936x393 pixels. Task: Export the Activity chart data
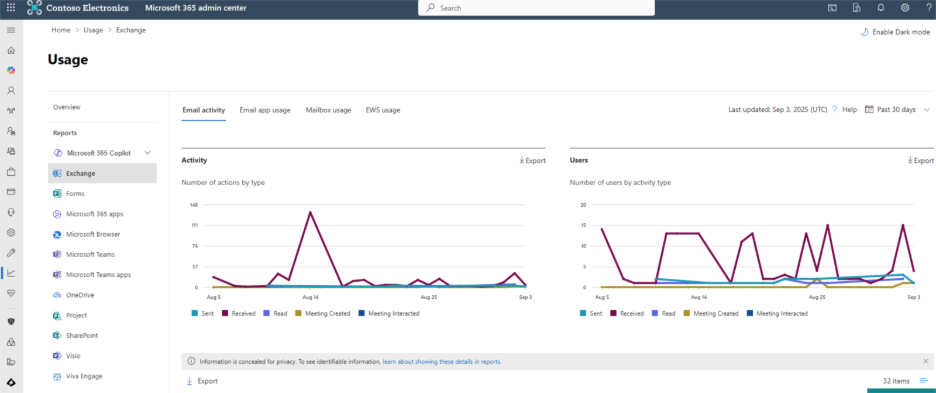point(532,161)
